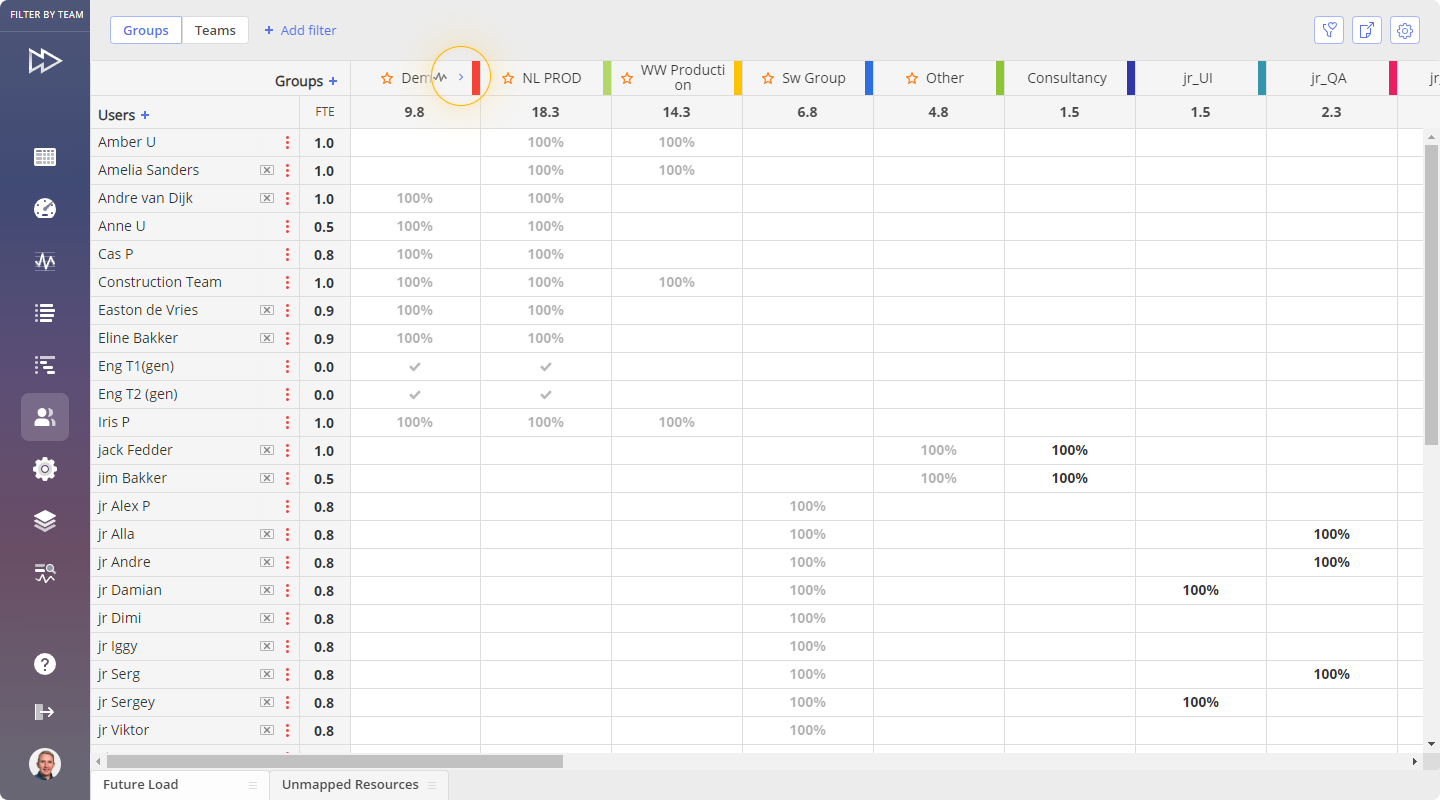
Task: Click the red color swatch on Demo group
Action: tap(476, 78)
